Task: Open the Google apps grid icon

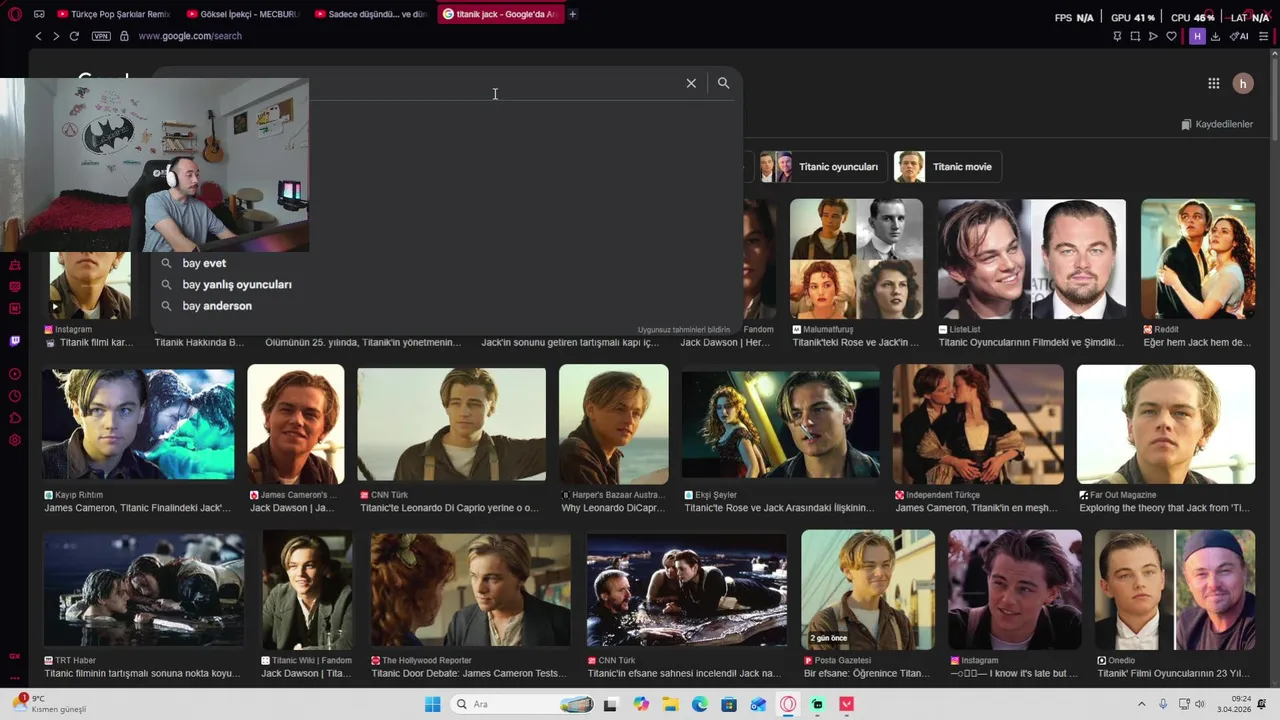Action: click(x=1213, y=84)
